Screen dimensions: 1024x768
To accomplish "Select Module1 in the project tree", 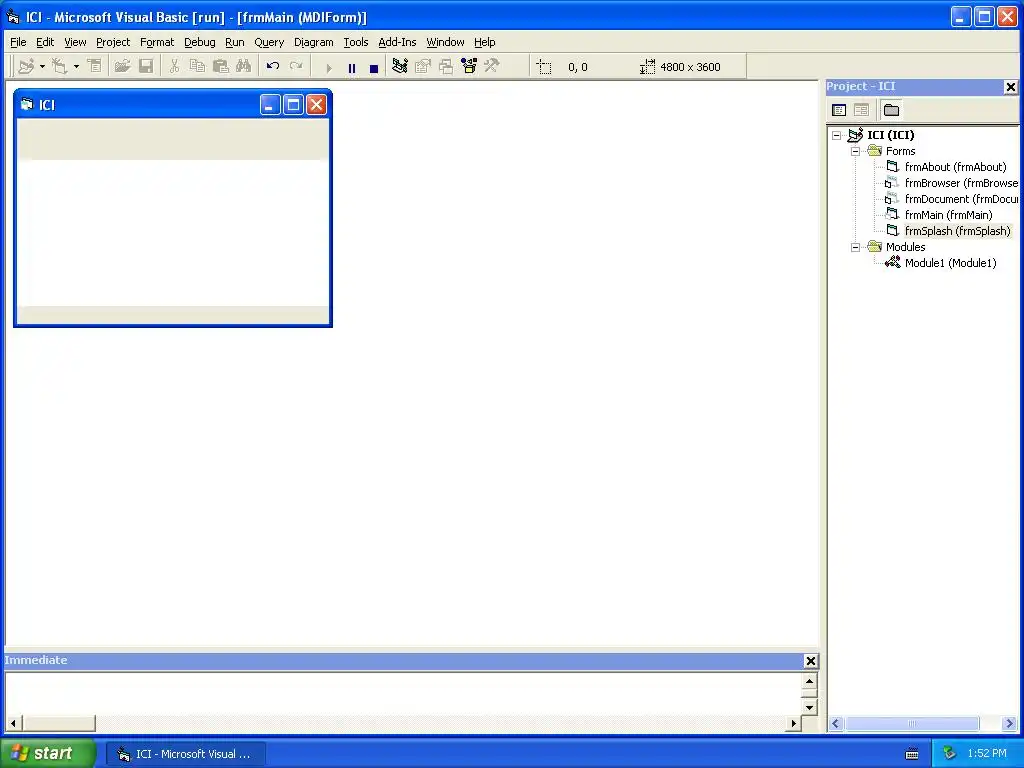I will click(950, 263).
